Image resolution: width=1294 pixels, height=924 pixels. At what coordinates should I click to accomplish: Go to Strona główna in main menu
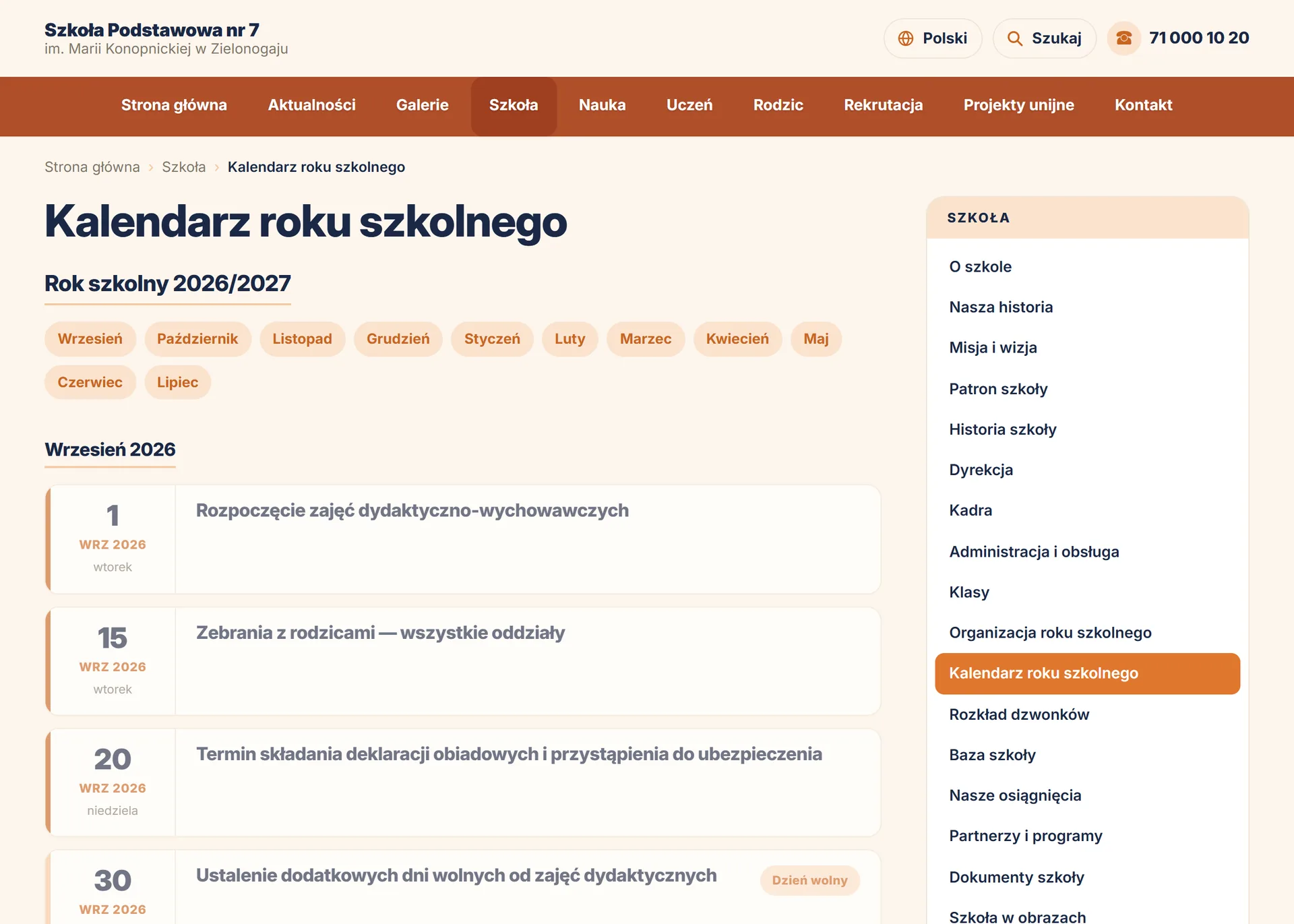[174, 105]
